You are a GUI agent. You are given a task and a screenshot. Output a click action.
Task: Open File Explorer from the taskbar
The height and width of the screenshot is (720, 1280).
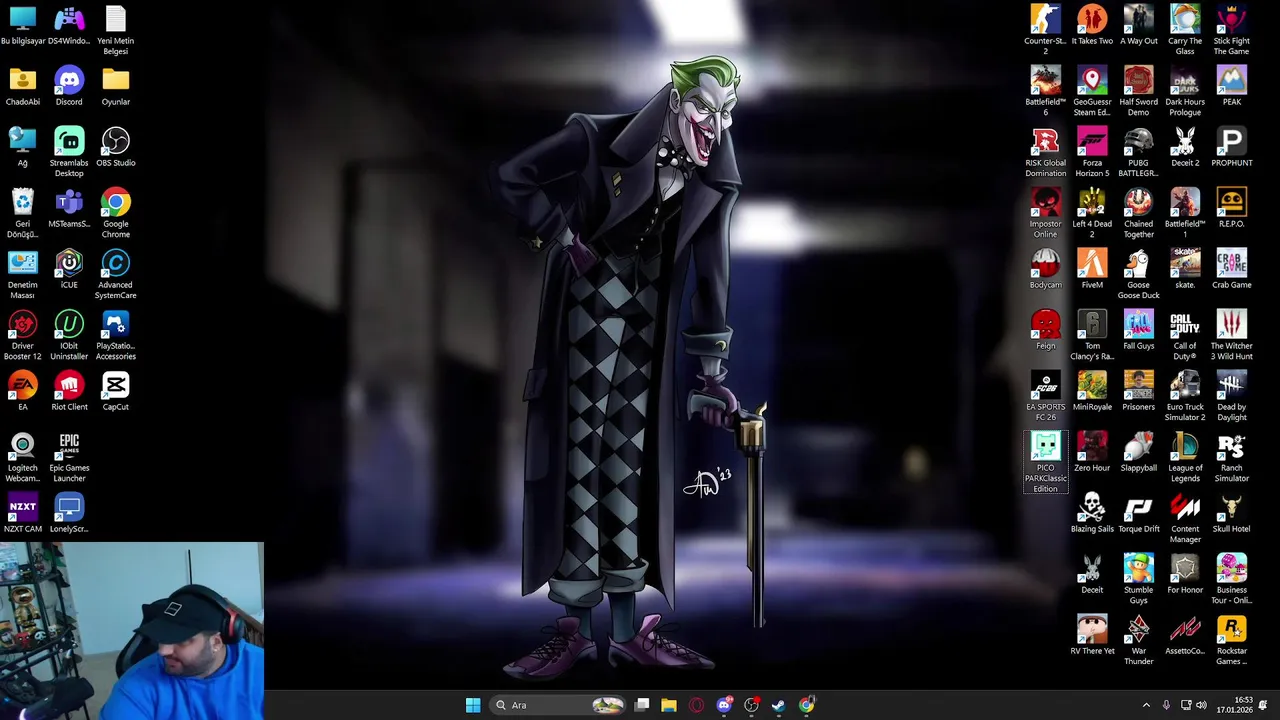[x=669, y=705]
